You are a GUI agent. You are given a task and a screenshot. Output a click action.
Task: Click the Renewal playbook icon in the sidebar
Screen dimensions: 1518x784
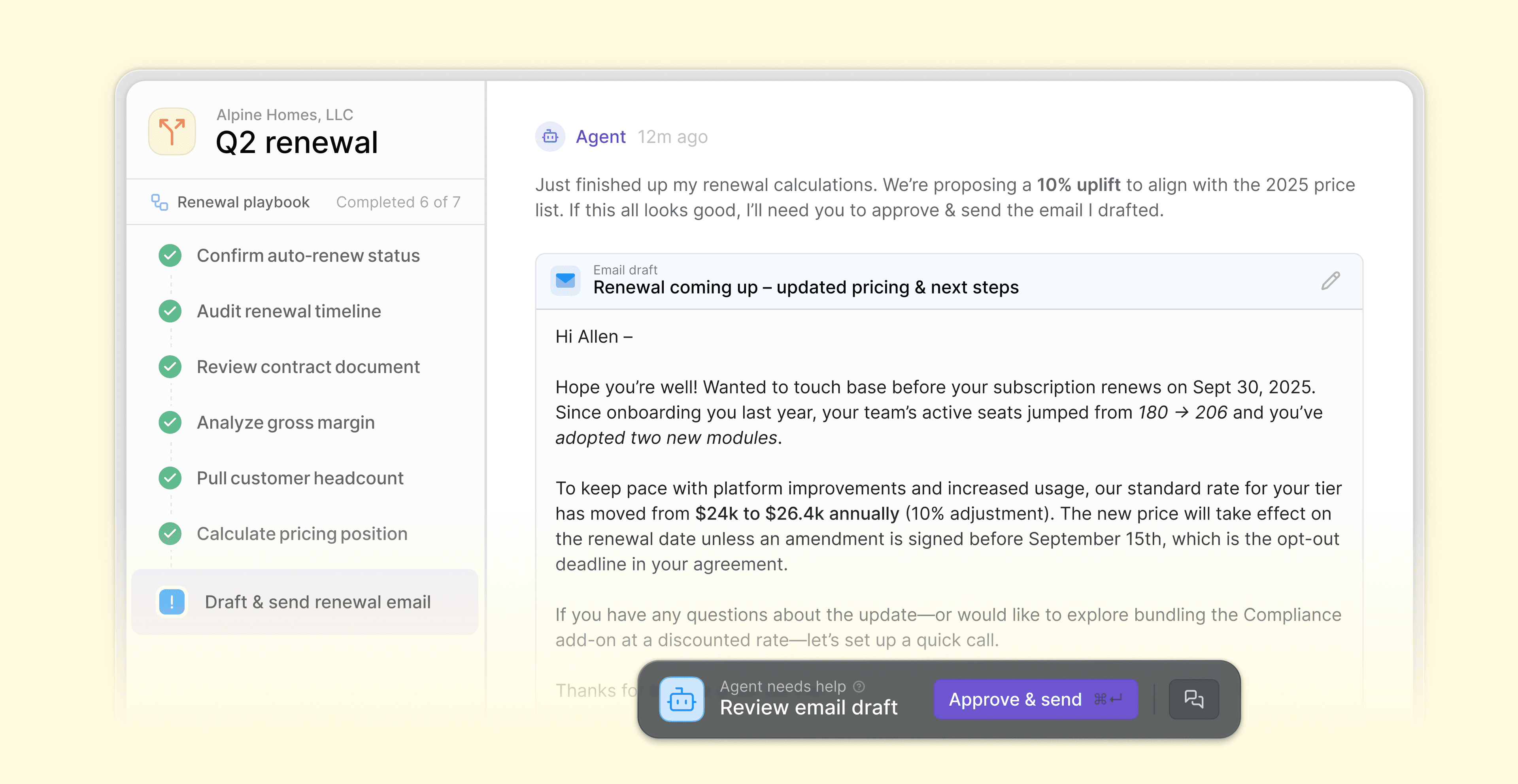click(x=160, y=202)
